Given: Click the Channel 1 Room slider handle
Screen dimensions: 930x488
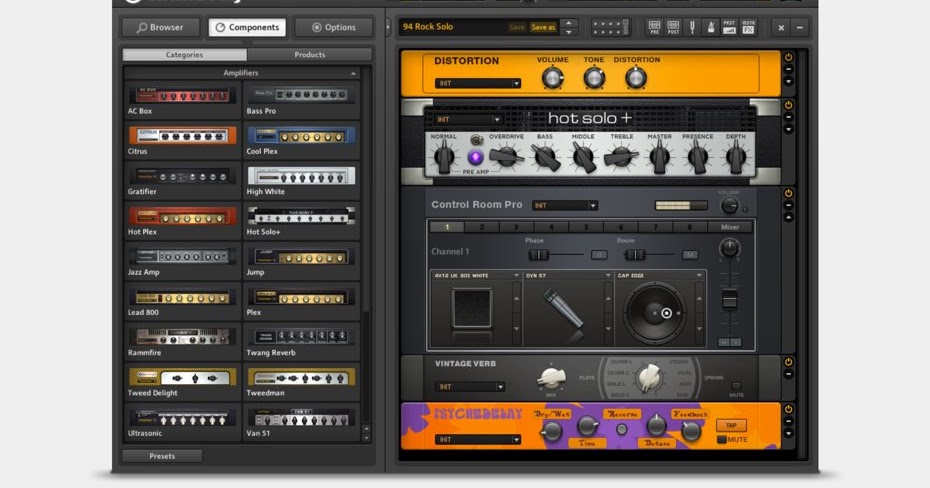Looking at the screenshot, I should point(635,255).
